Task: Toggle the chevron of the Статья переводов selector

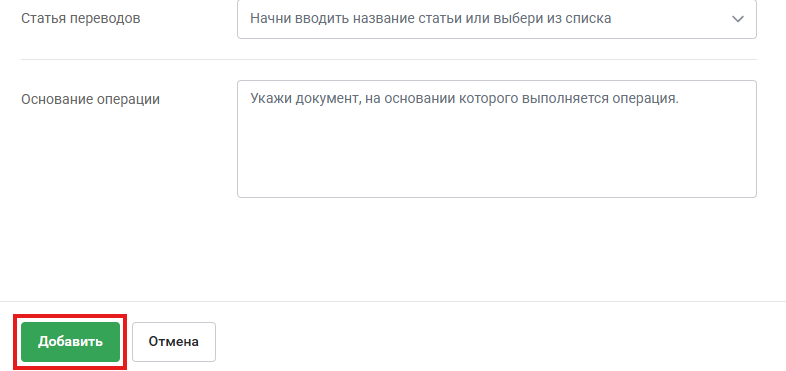Action: click(737, 19)
